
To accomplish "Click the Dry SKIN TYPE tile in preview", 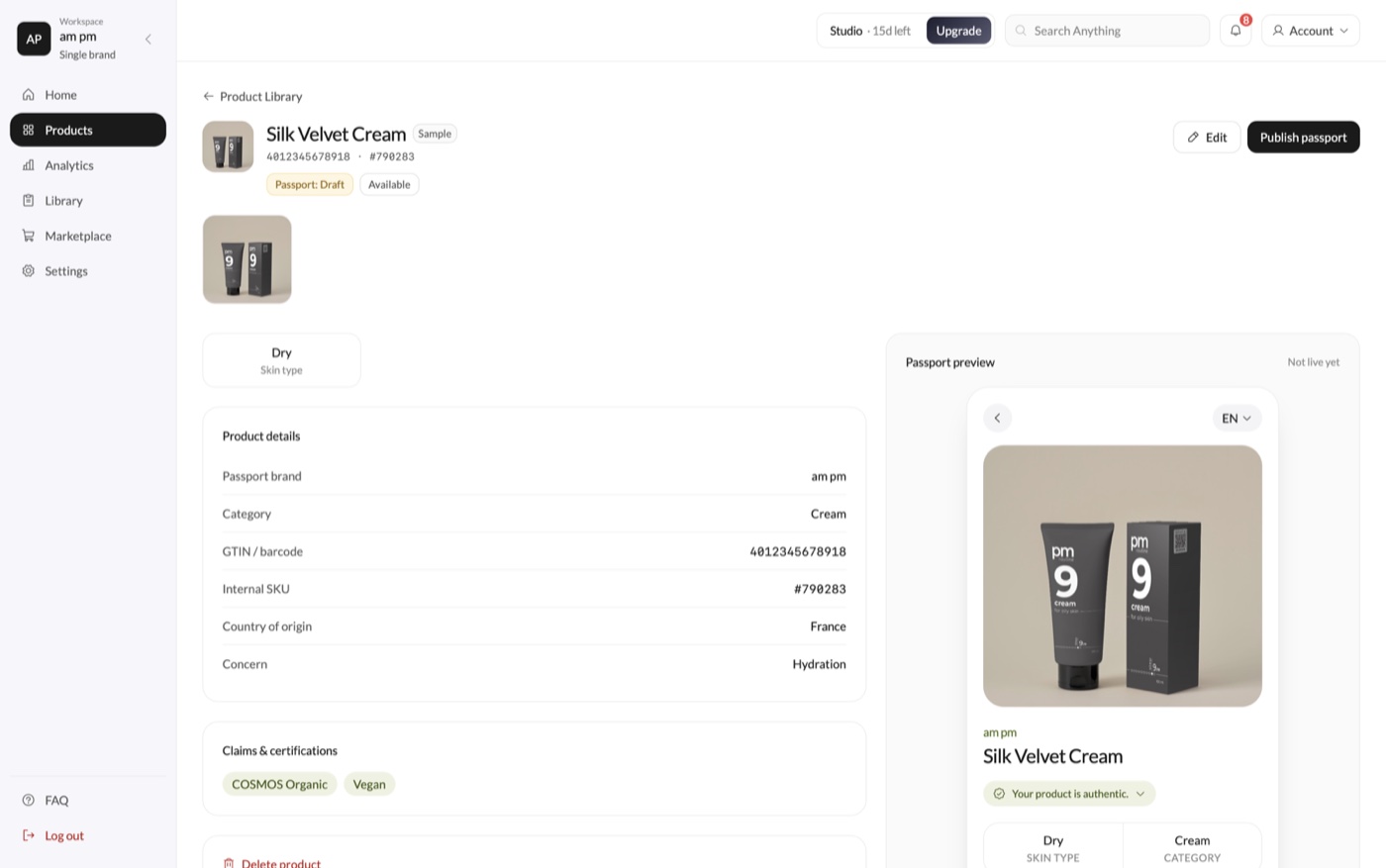I will (x=1052, y=847).
